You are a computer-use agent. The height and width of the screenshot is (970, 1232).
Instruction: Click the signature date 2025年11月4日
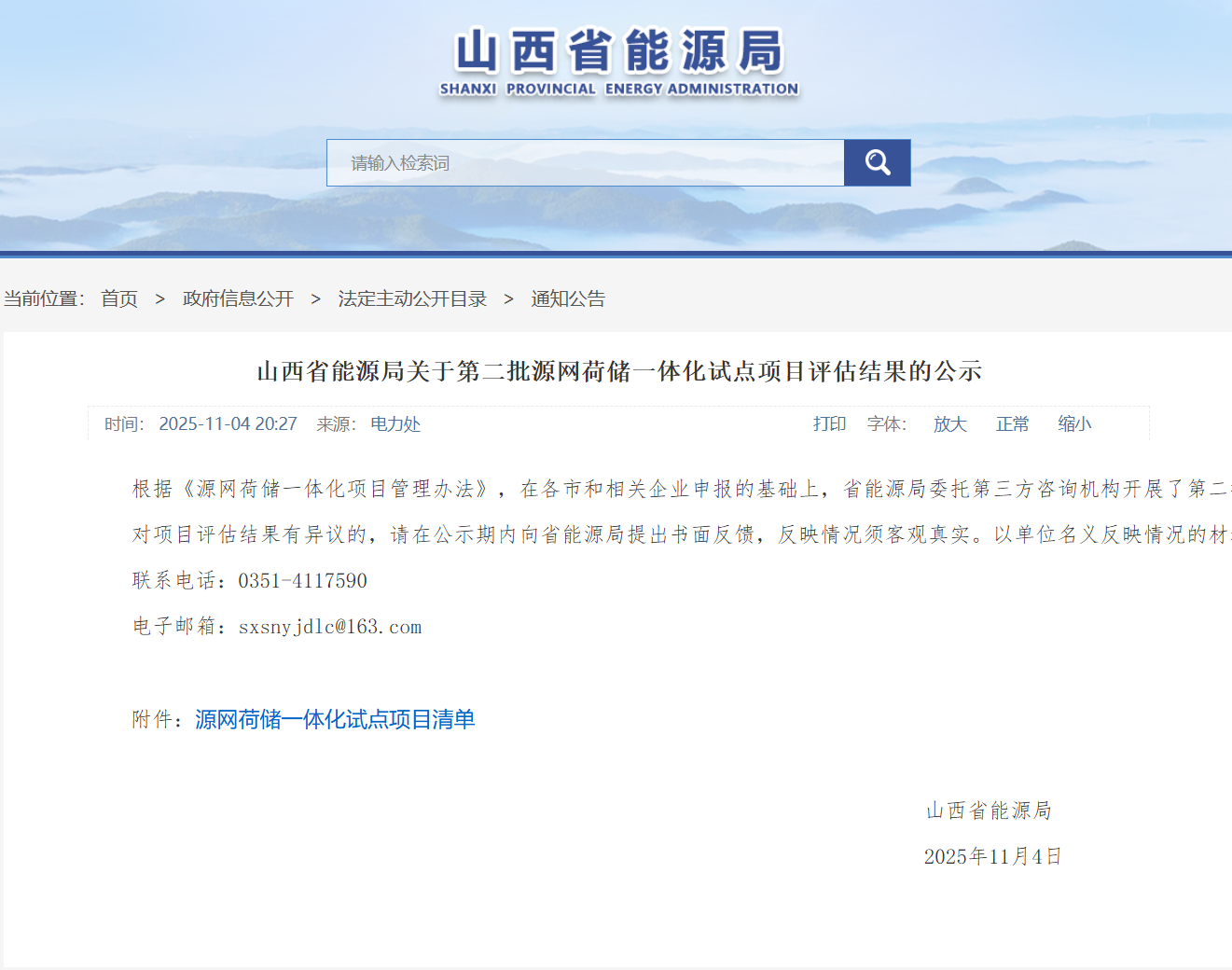click(992, 856)
